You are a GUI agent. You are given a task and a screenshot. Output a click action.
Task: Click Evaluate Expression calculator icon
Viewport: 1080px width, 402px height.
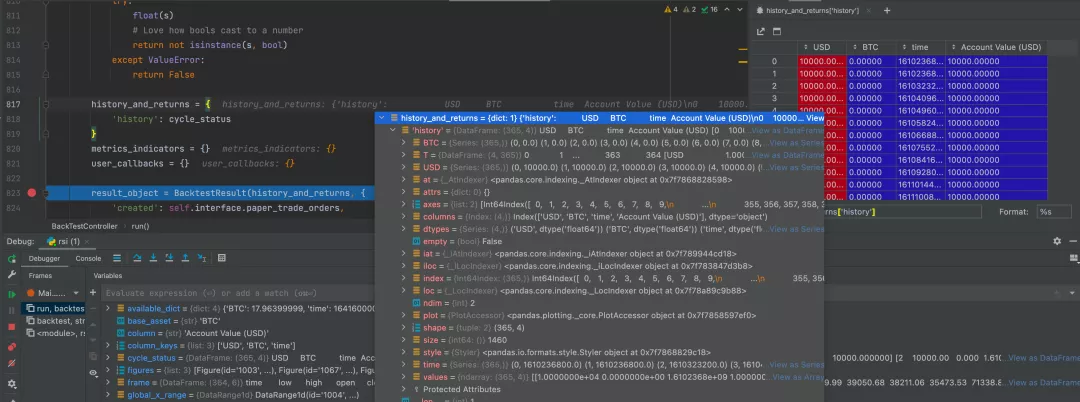coord(222,258)
